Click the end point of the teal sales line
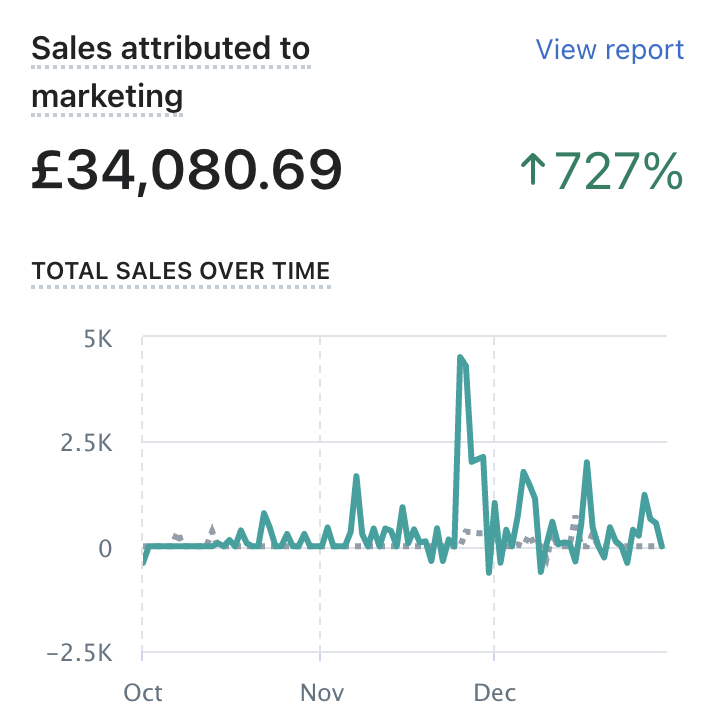 [x=663, y=546]
